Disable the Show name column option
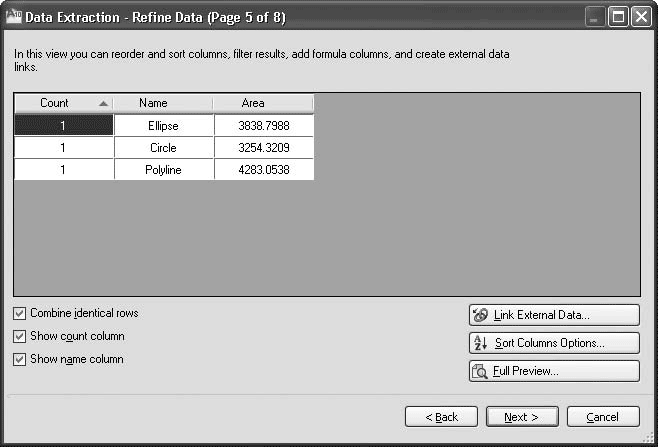This screenshot has height=447, width=658. (19, 359)
